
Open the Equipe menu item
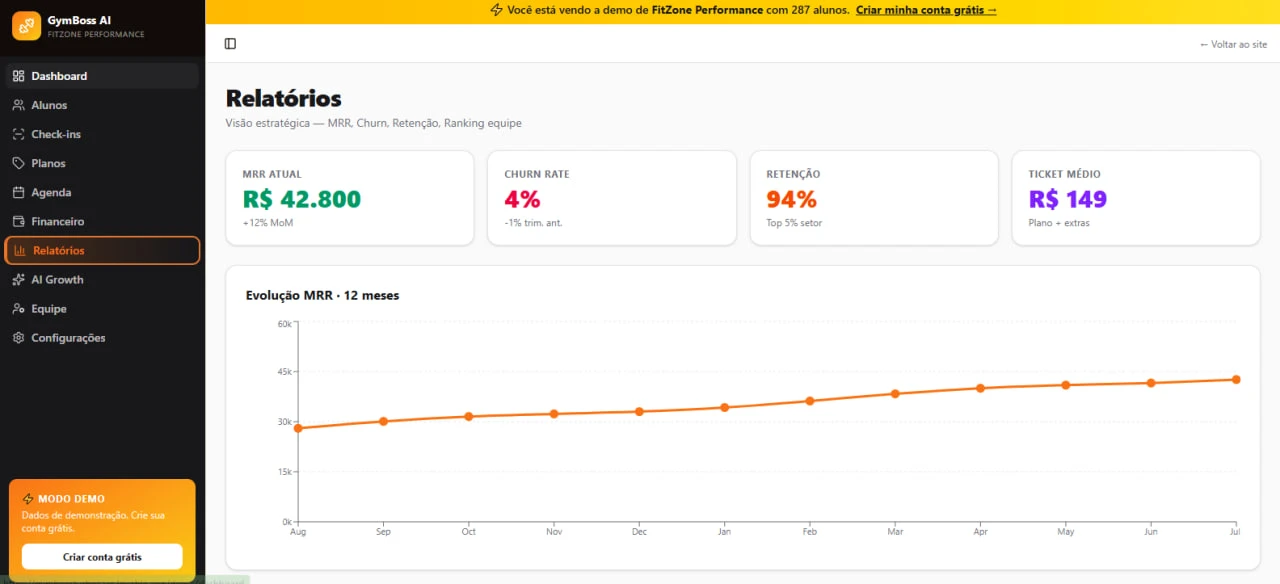tap(102, 309)
